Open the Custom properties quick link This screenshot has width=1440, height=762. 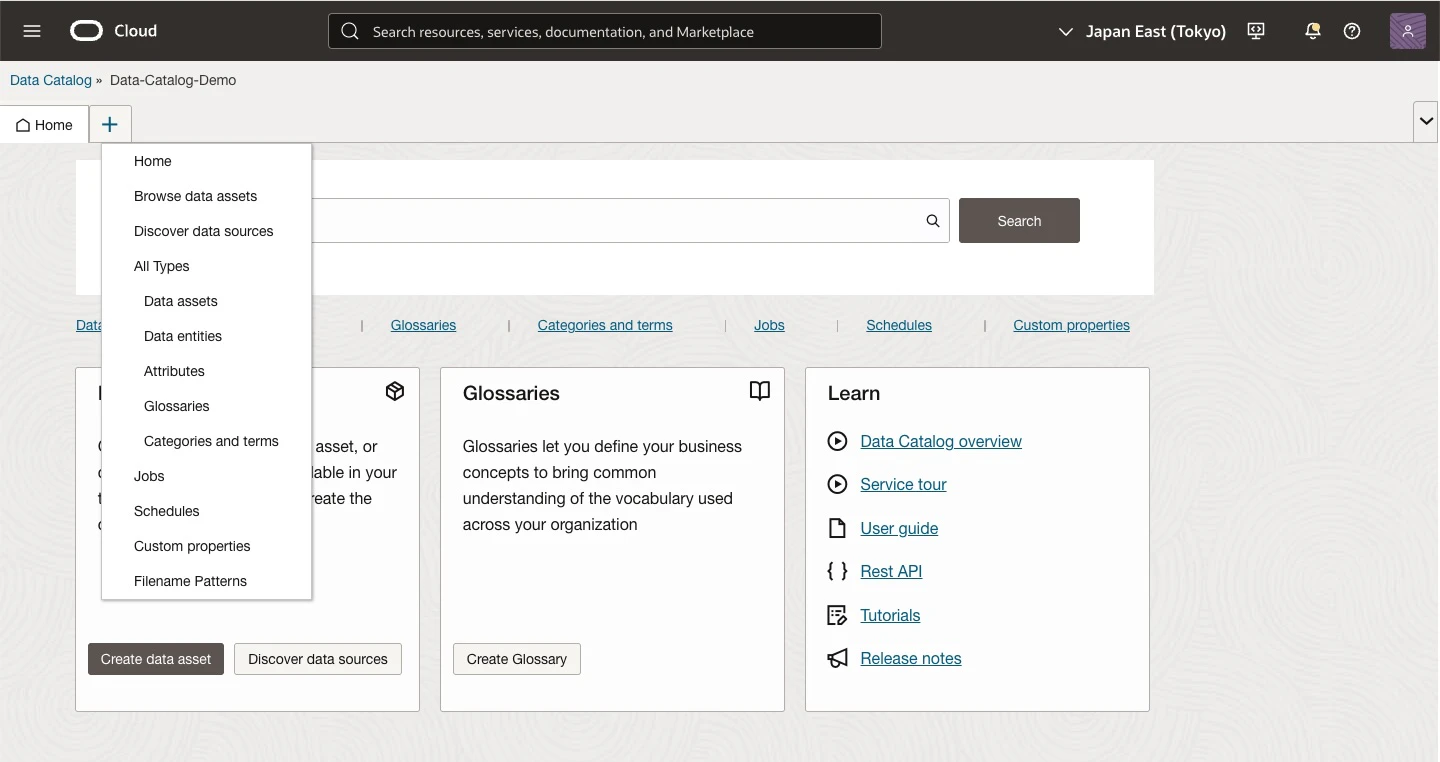pos(1071,325)
